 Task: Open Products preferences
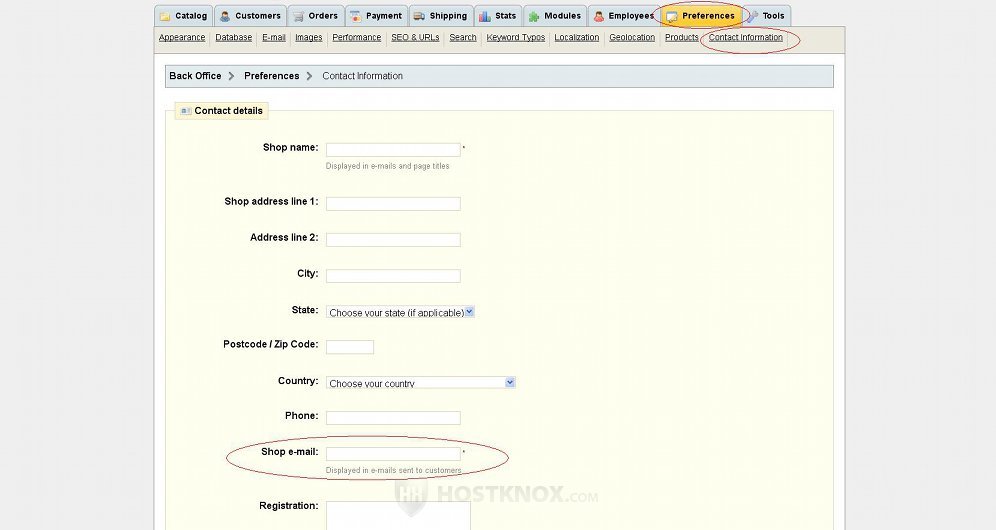click(682, 37)
